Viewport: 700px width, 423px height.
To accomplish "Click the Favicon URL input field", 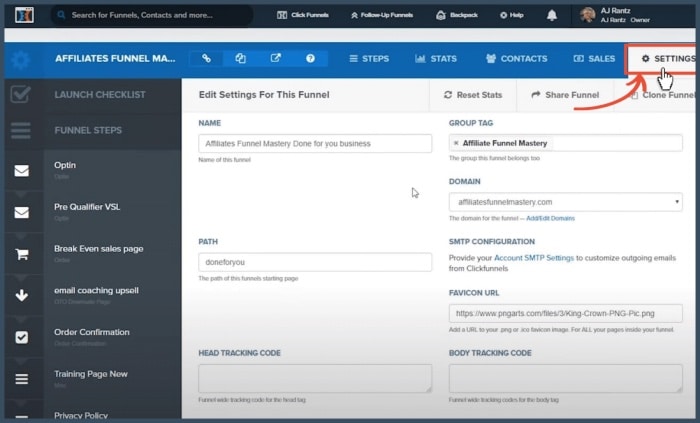I will 566,313.
